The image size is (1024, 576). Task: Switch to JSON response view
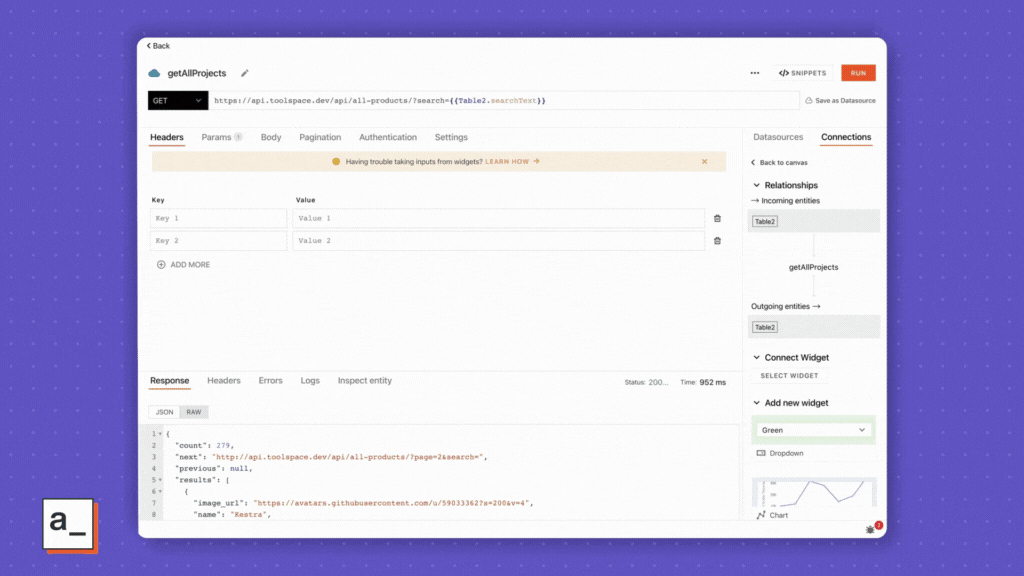[164, 412]
